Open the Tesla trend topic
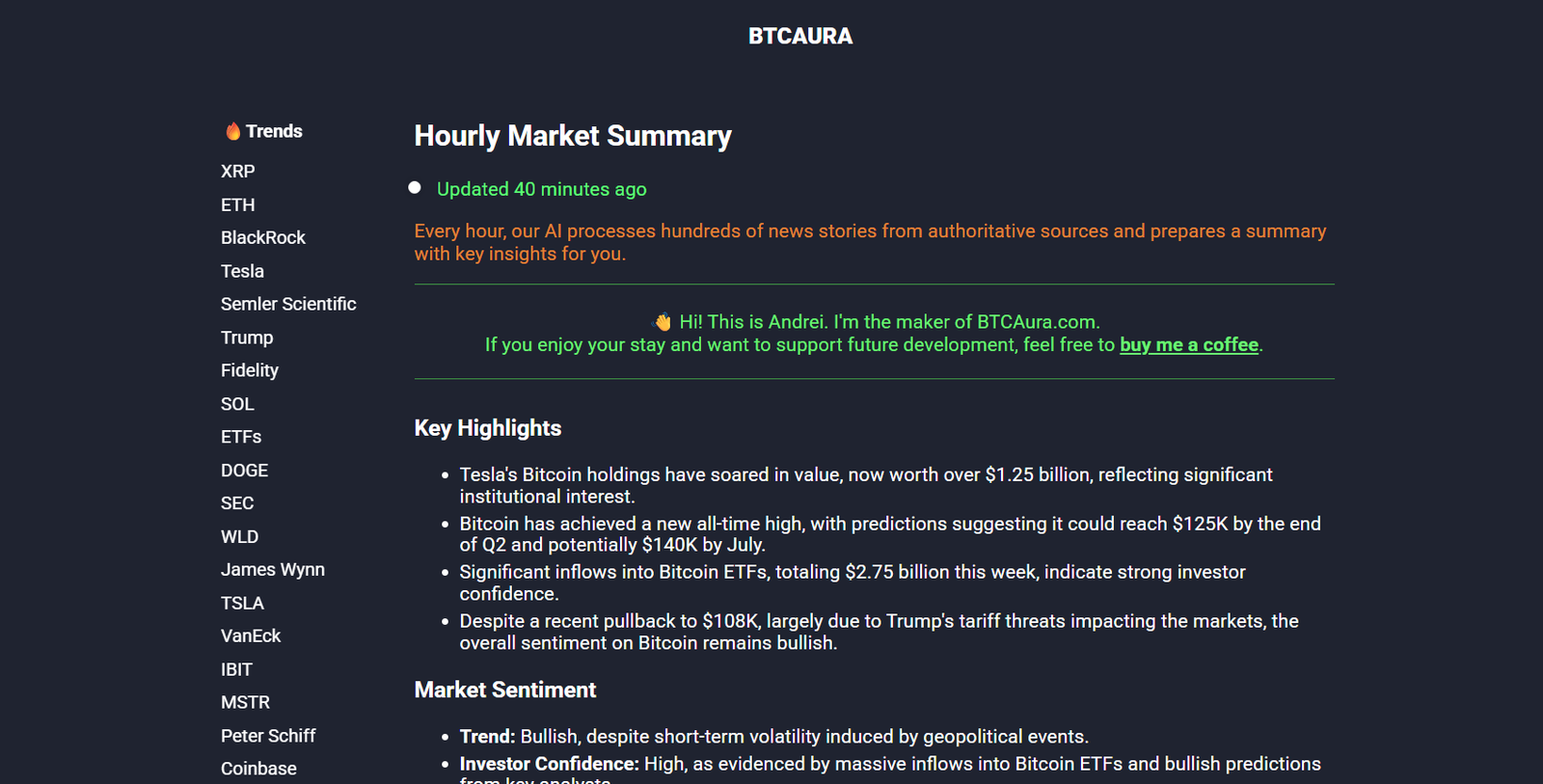This screenshot has width=1543, height=784. [x=242, y=271]
